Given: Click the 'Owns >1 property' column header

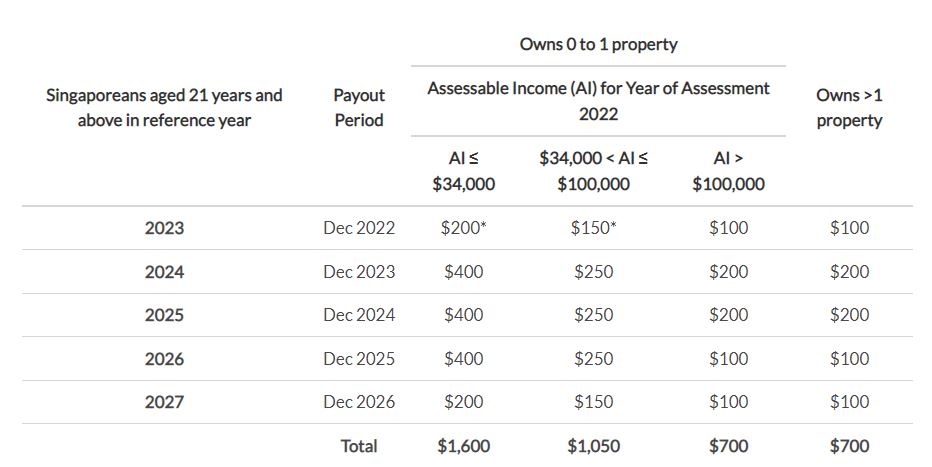Looking at the screenshot, I should 849,108.
